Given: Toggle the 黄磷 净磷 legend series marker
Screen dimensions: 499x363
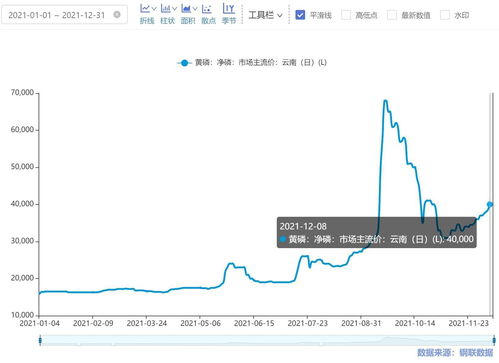Looking at the screenshot, I should click(x=184, y=63).
